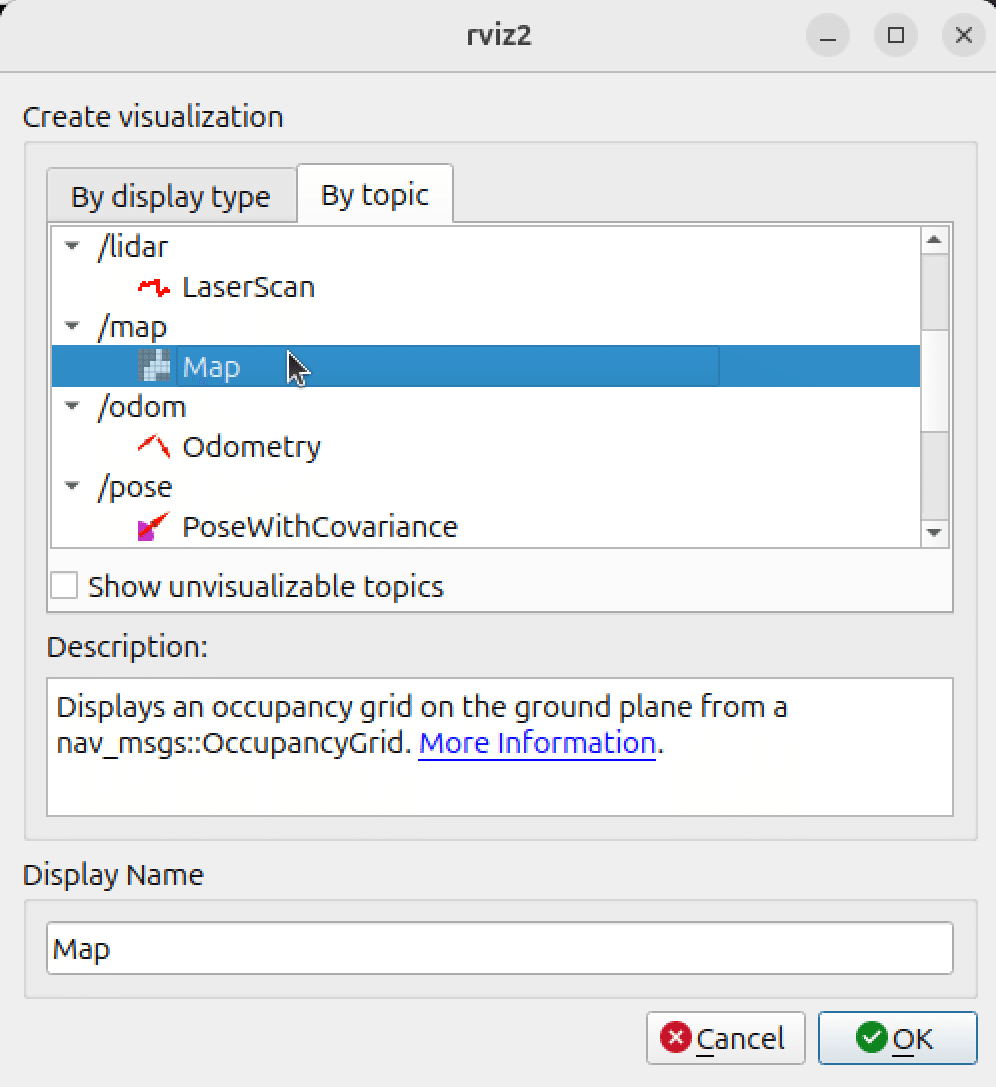Switch to the By display type tab
The width and height of the screenshot is (996, 1087).
pos(171,196)
